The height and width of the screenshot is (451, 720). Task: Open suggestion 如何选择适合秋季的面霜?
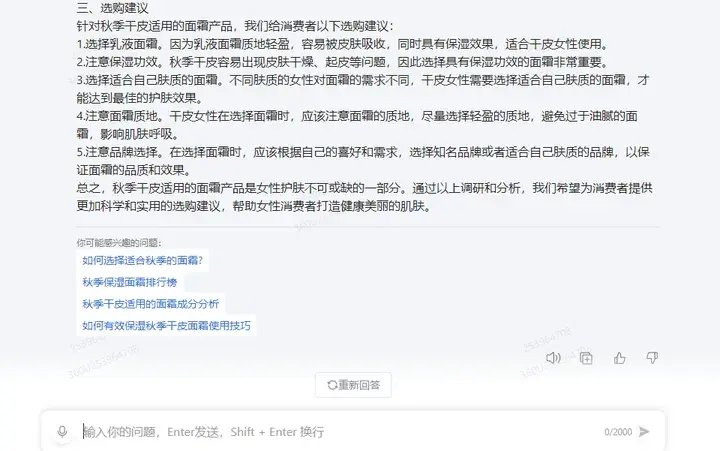142,260
